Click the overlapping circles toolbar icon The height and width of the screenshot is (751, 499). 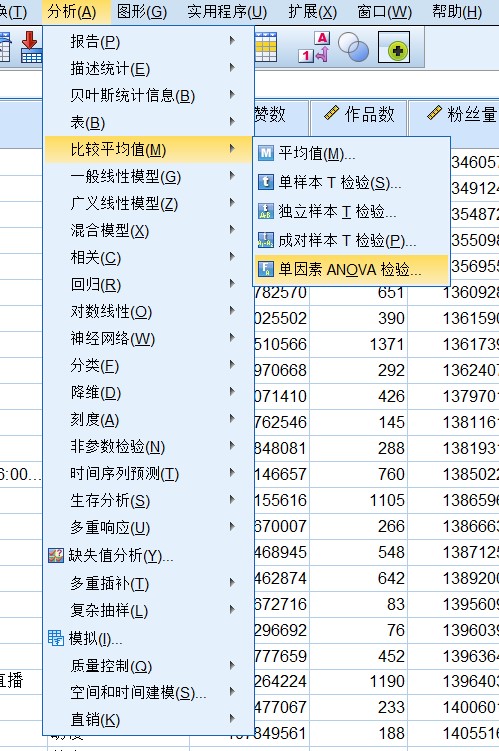(x=353, y=47)
